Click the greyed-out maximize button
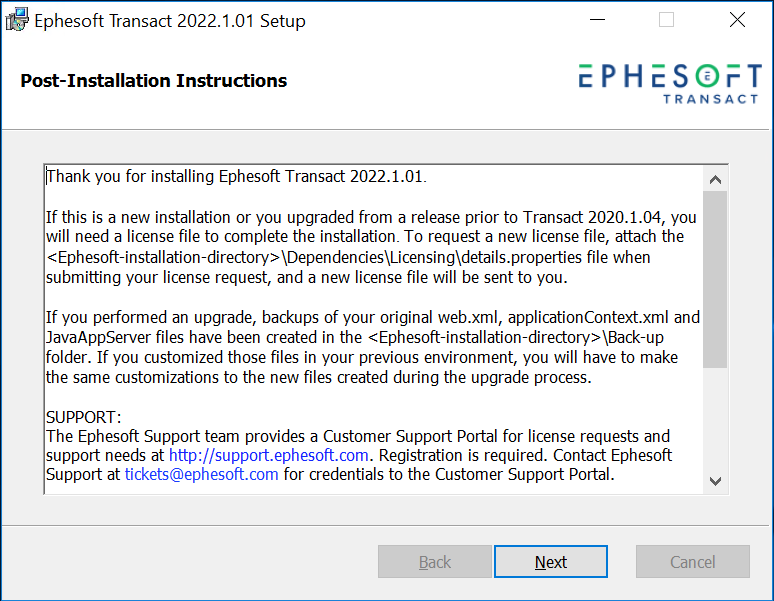 [666, 20]
